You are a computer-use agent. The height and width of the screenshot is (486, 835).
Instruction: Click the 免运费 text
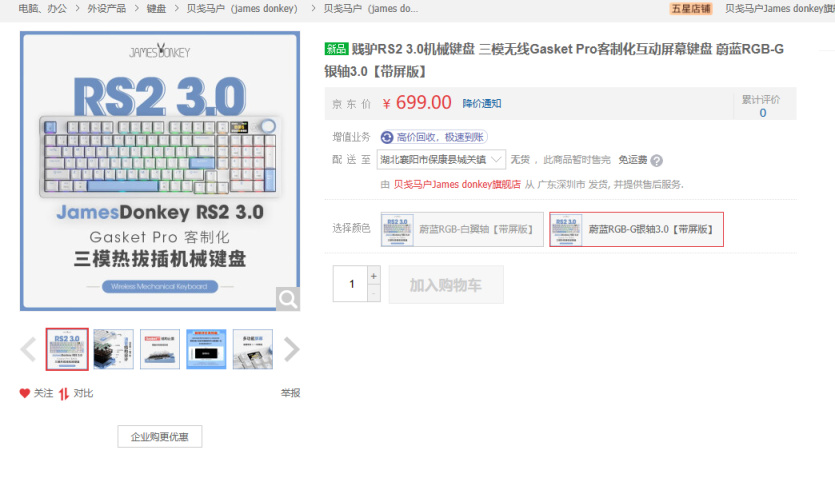click(x=633, y=160)
